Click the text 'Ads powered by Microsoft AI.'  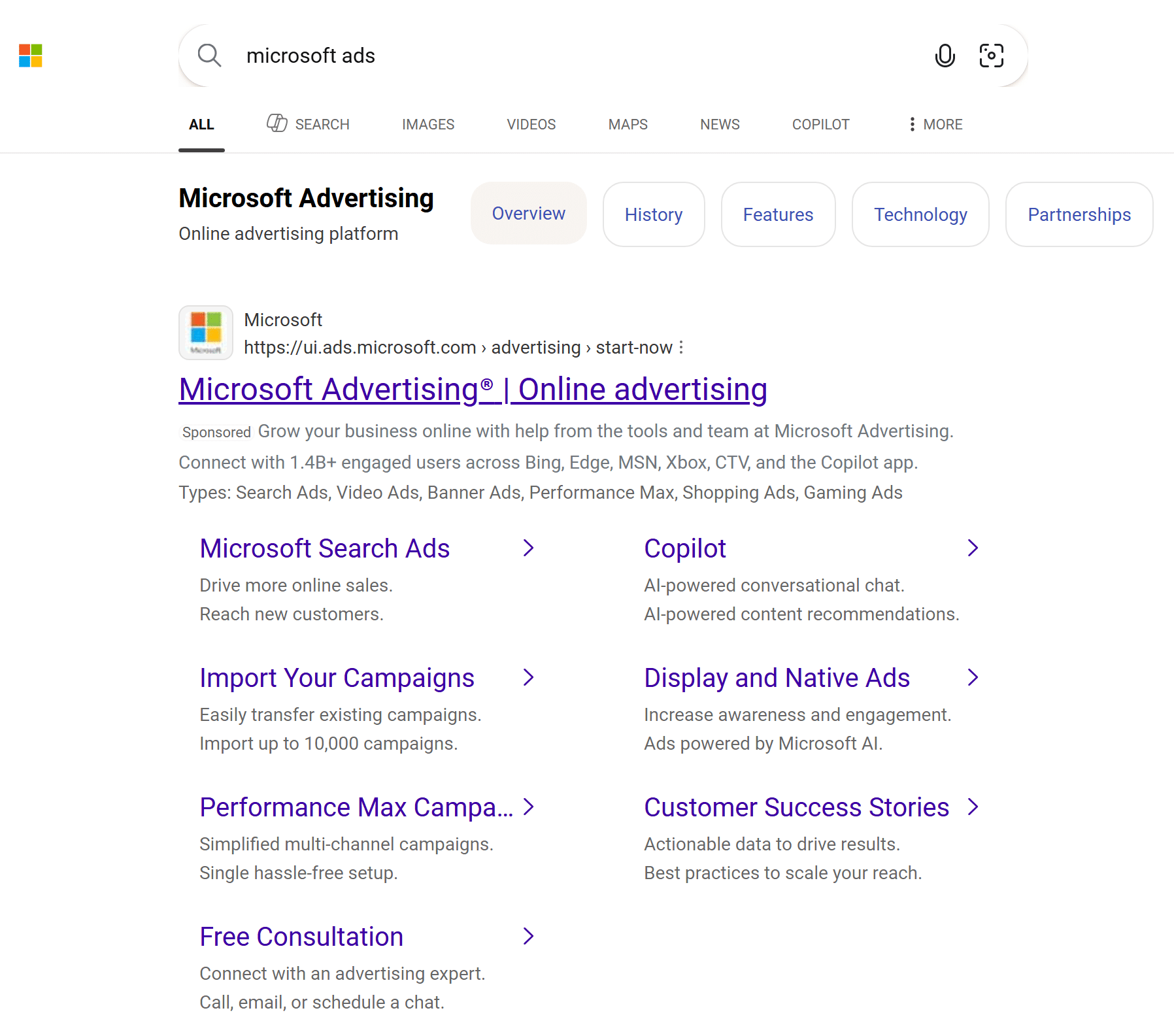[x=763, y=743]
